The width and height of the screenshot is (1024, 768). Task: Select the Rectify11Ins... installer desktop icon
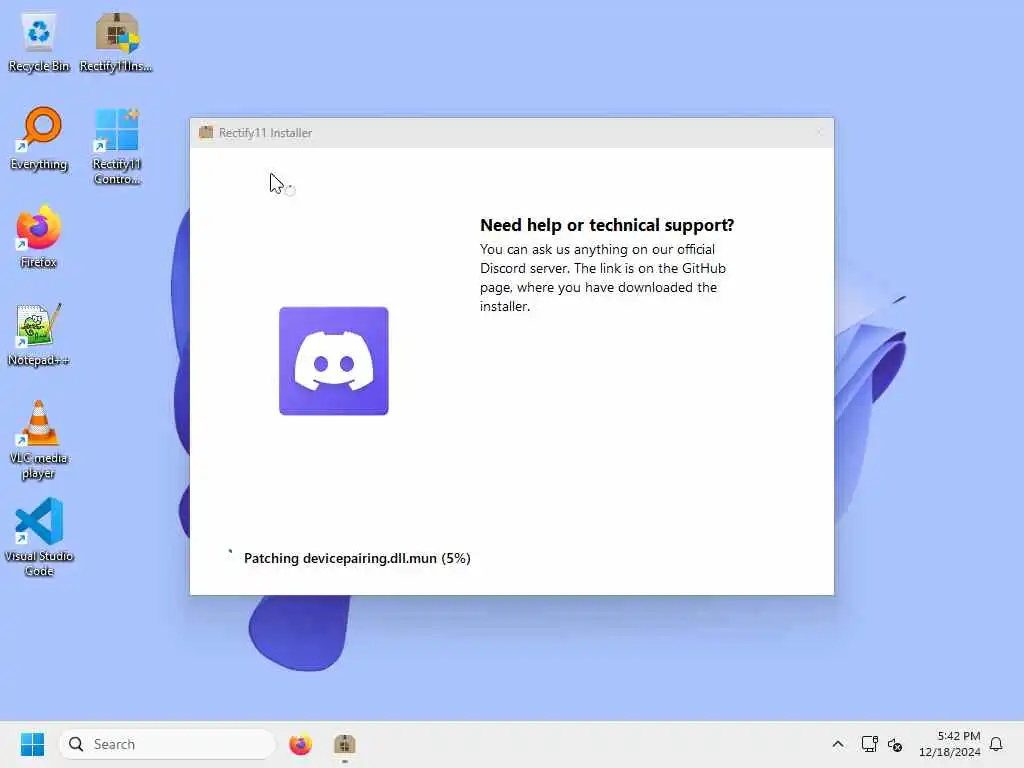click(x=116, y=42)
